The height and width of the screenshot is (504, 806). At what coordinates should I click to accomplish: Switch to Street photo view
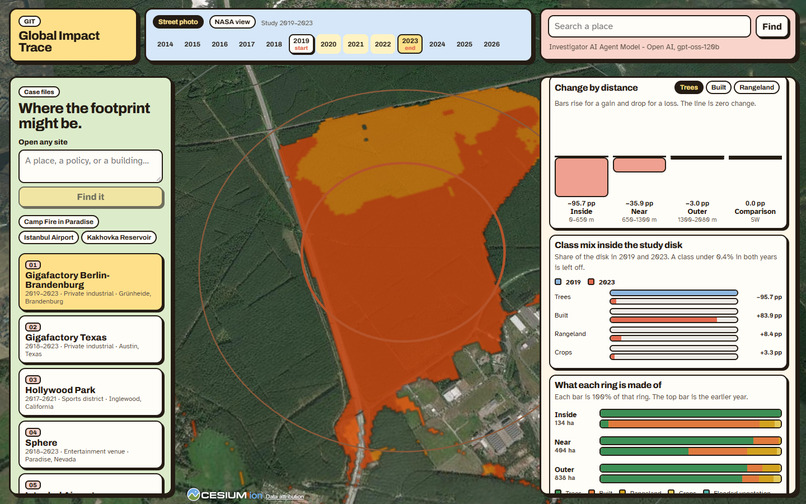178,22
